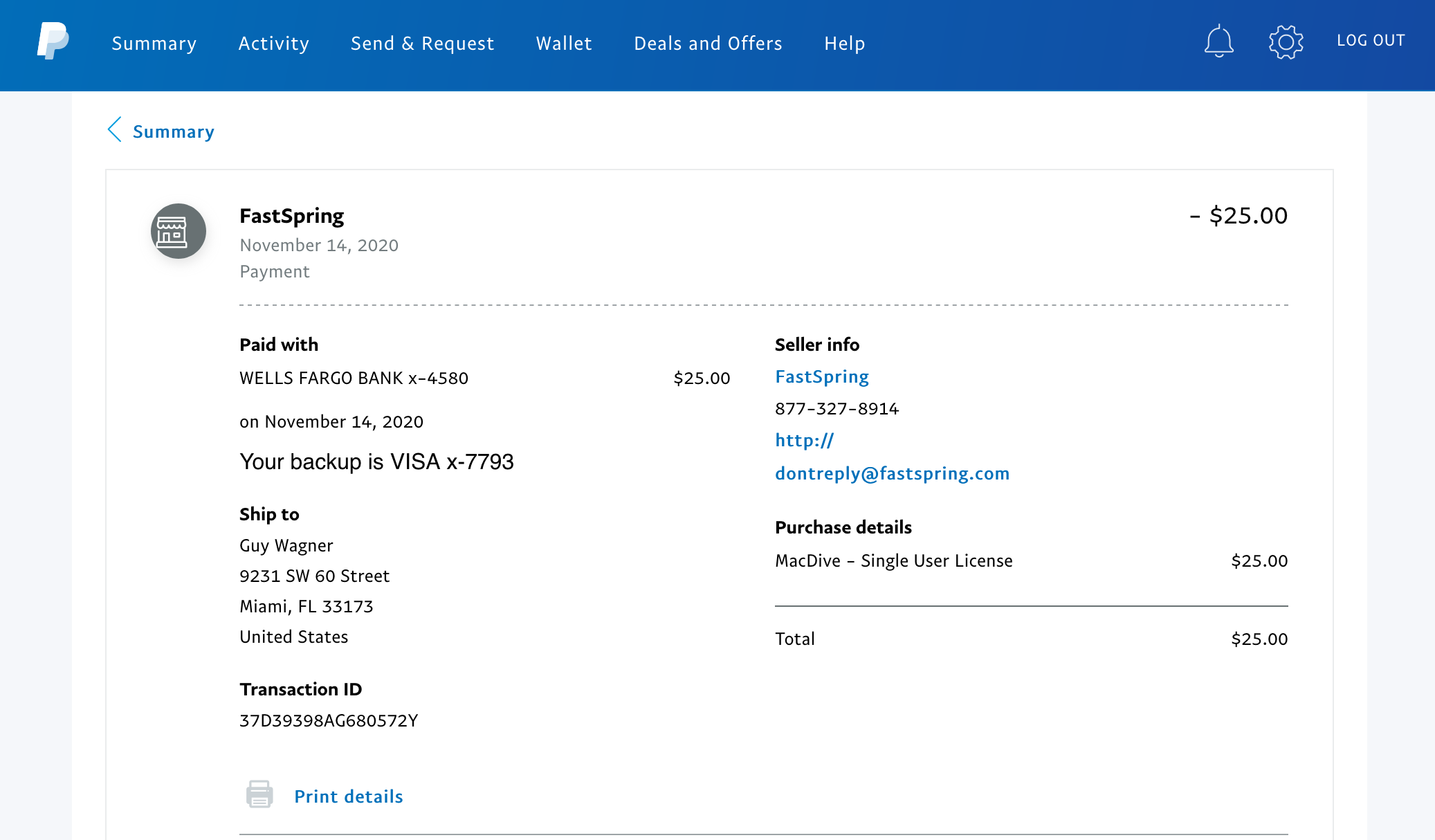Open the Summary menu item

point(154,44)
